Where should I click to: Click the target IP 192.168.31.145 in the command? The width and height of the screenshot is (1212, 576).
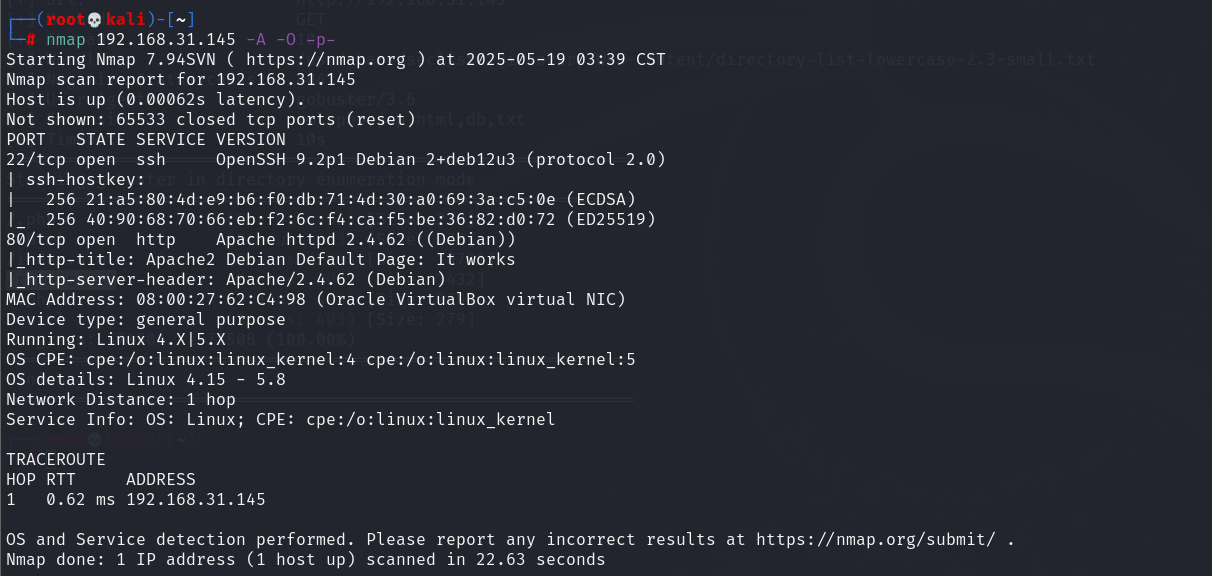click(x=166, y=39)
